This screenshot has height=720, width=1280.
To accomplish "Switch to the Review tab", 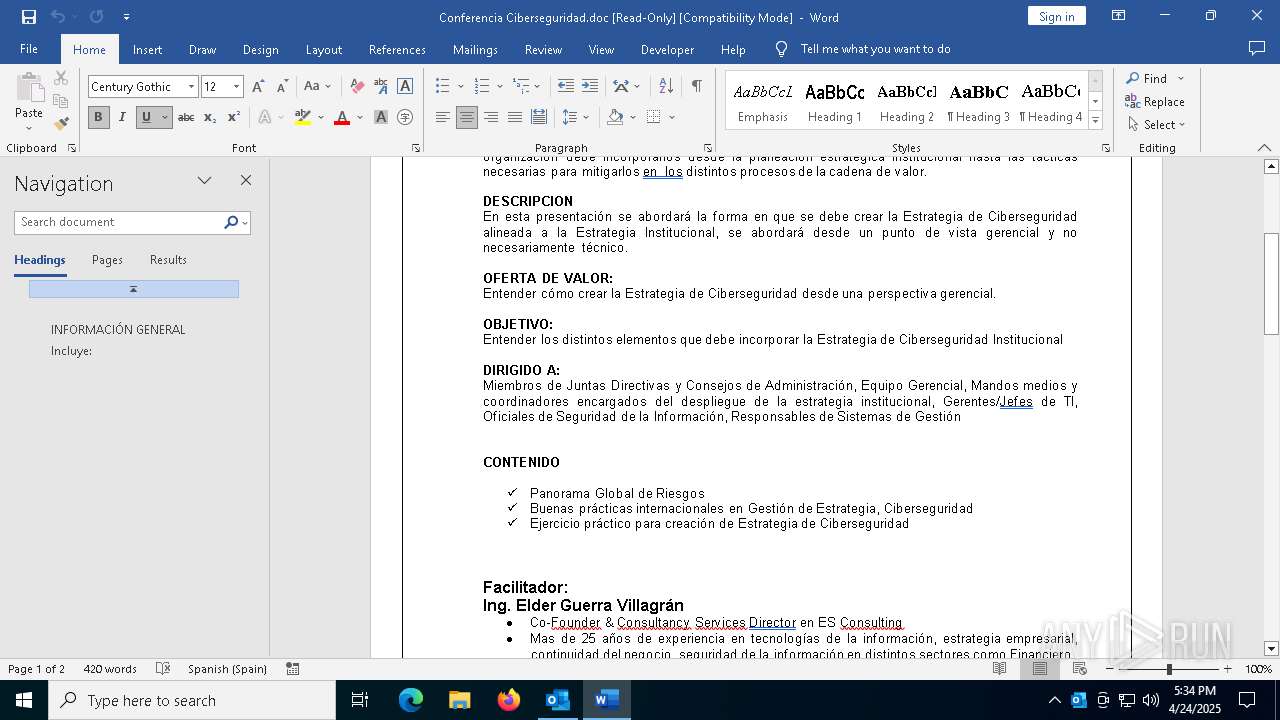I will pyautogui.click(x=543, y=49).
